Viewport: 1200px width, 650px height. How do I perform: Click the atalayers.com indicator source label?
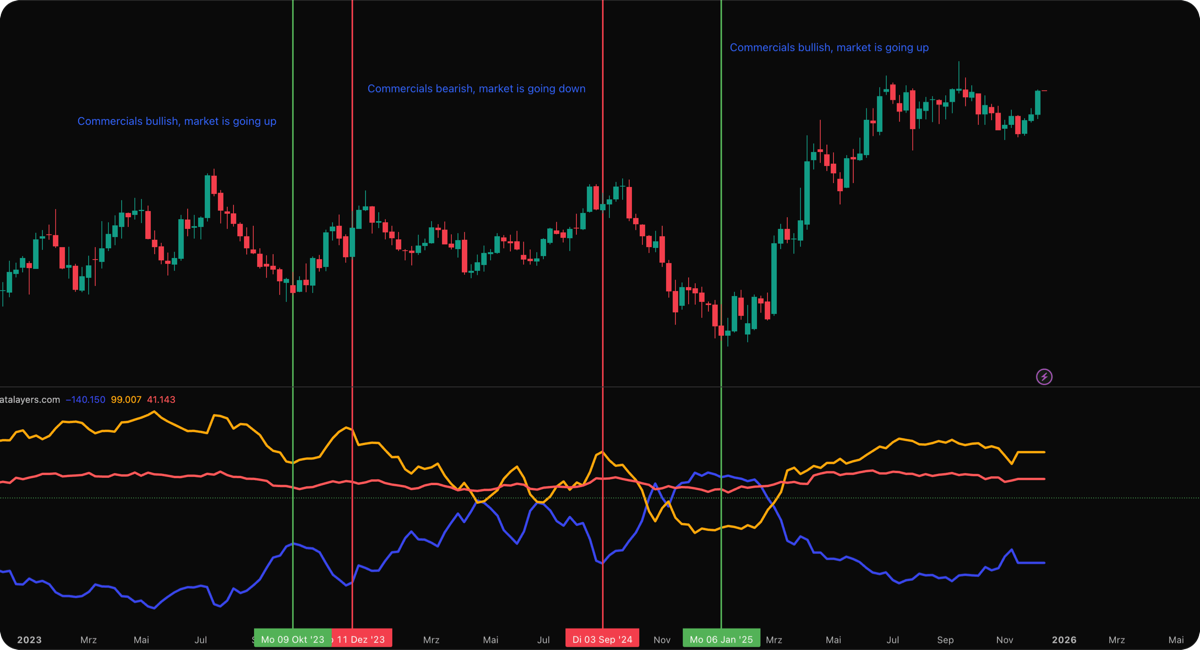(31, 398)
